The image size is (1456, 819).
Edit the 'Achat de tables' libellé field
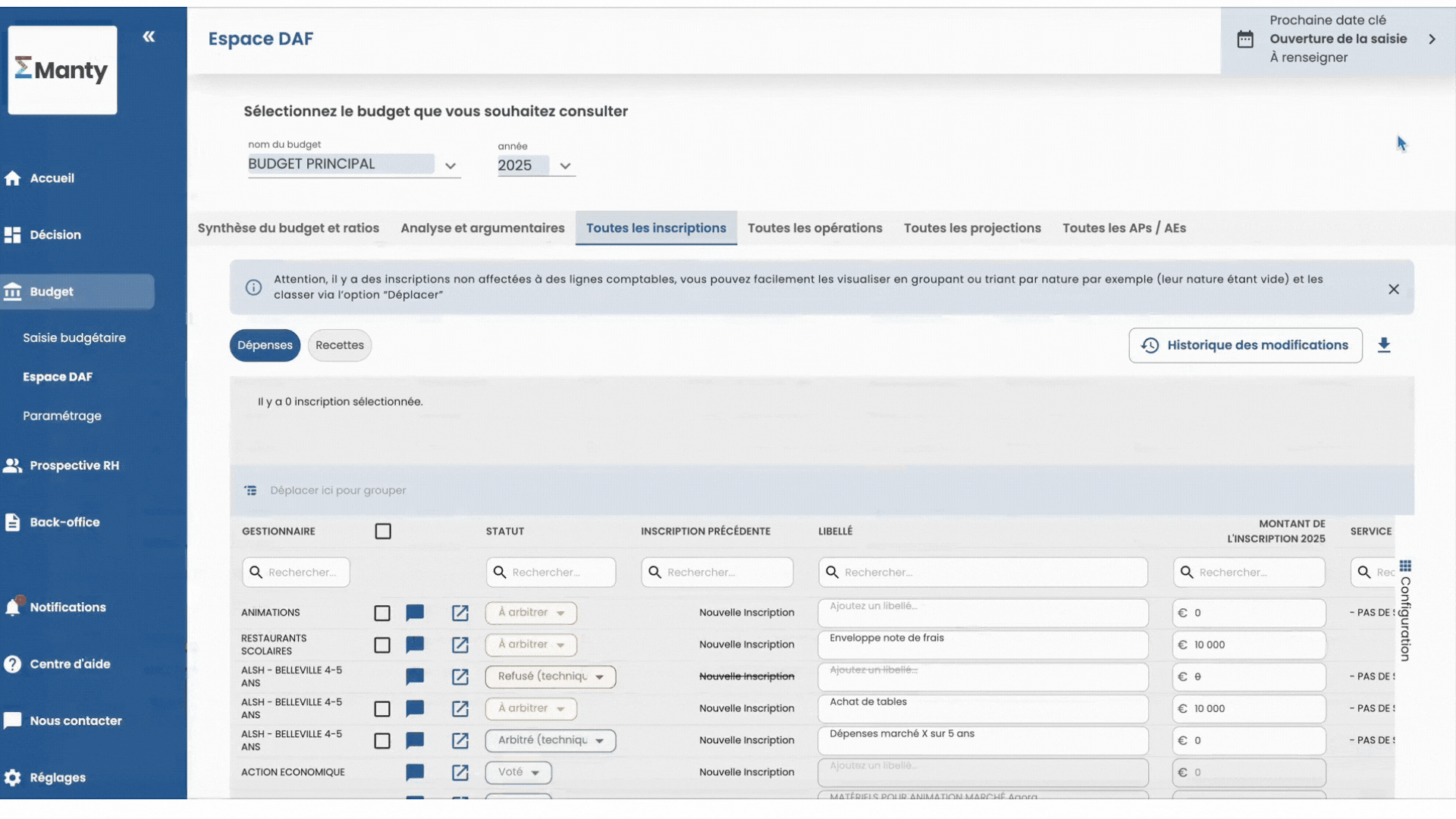point(983,708)
